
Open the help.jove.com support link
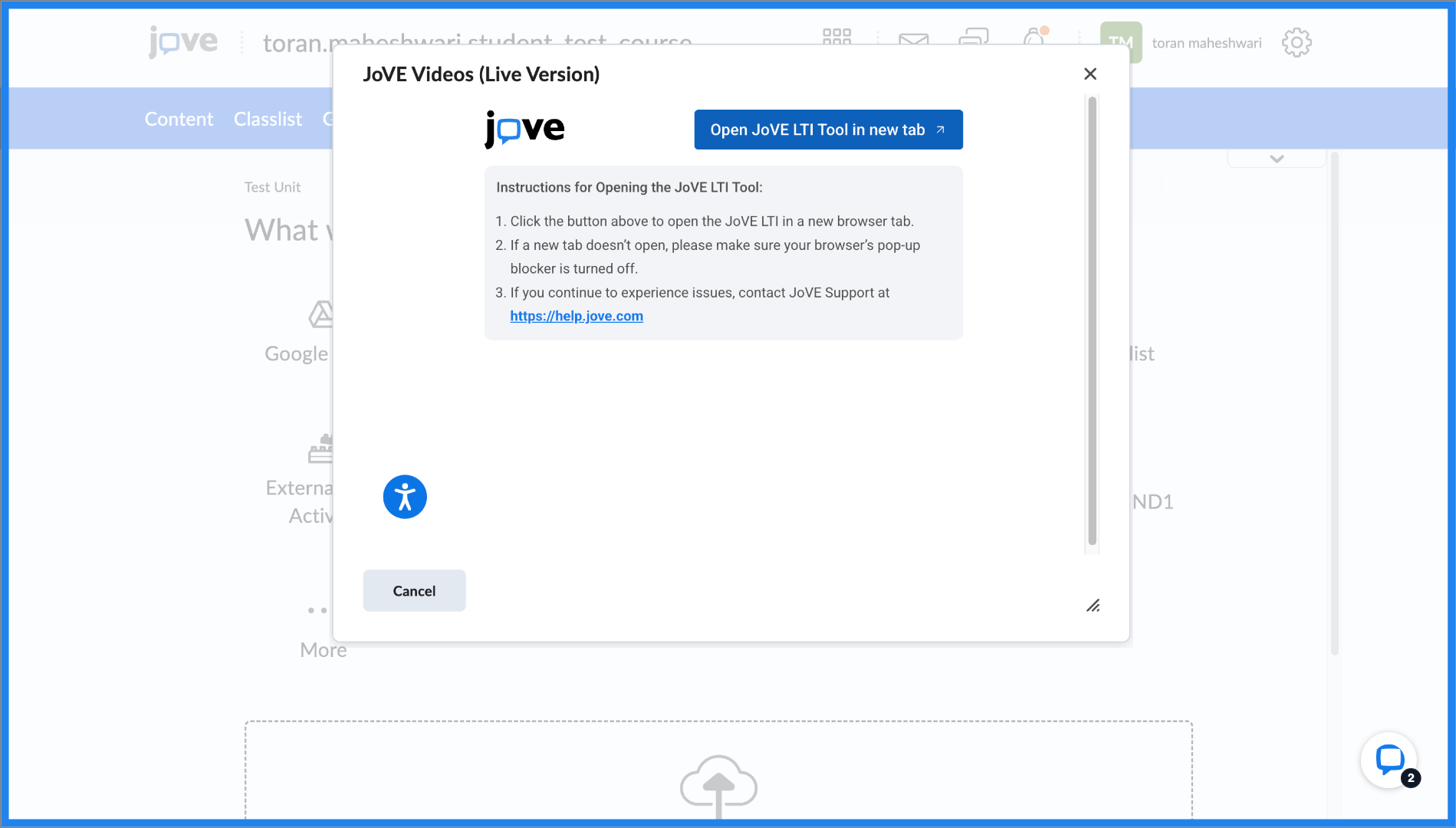[577, 316]
